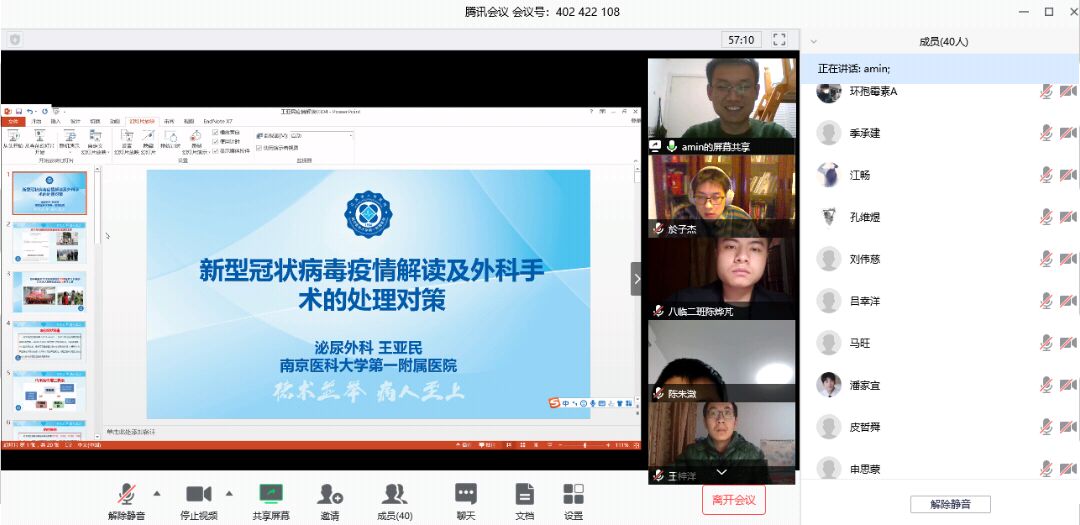The height and width of the screenshot is (525, 1080).
Task: Expand audio options arrow beside unmute button
Action: pos(156,493)
